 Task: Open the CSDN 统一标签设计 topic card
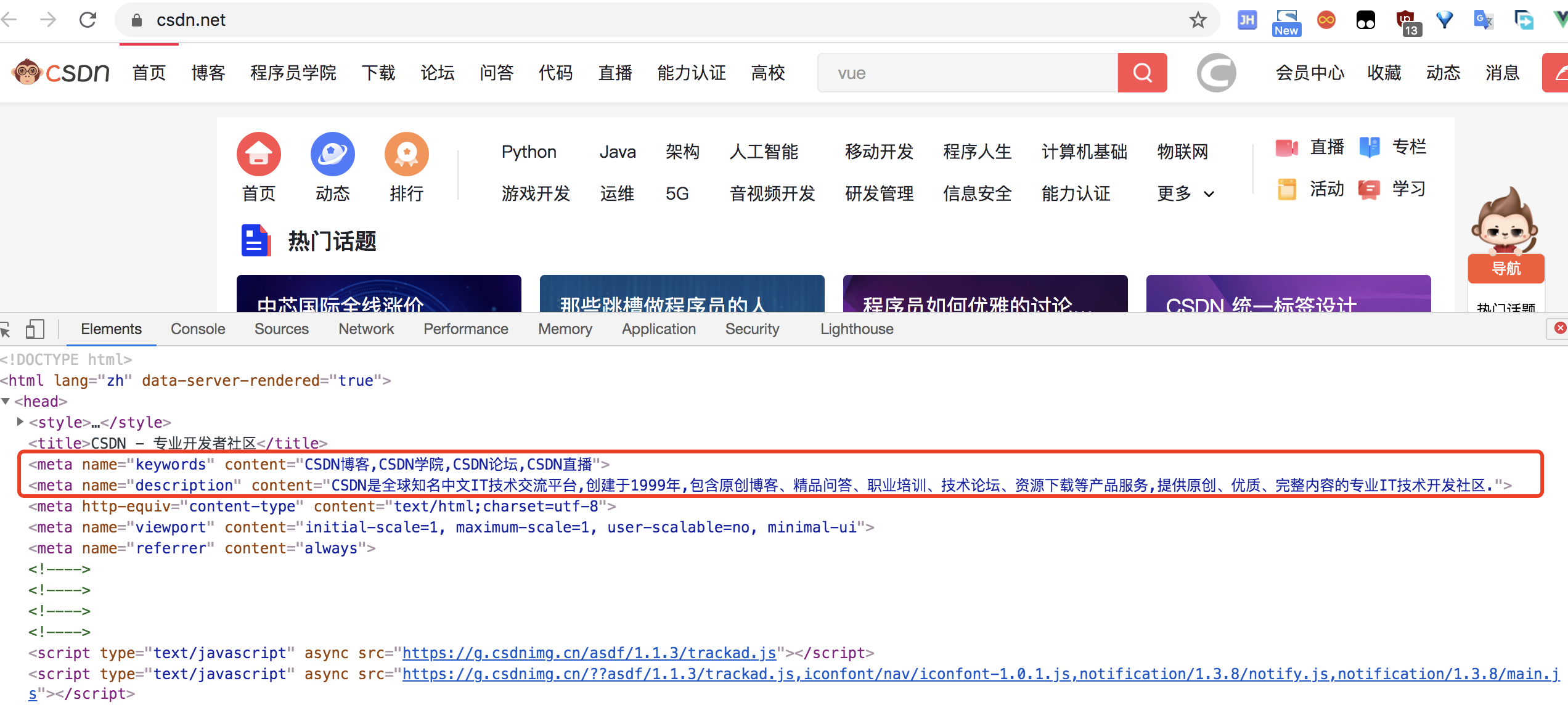click(1289, 293)
